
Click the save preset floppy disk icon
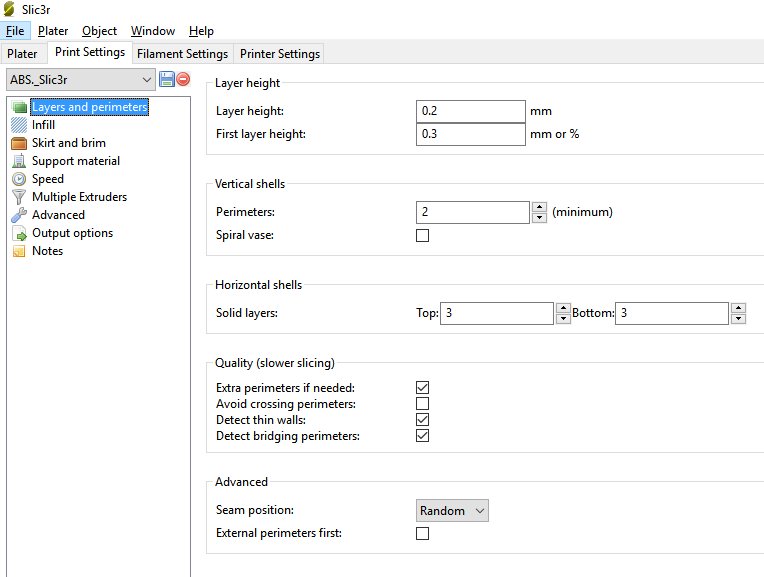tap(167, 79)
